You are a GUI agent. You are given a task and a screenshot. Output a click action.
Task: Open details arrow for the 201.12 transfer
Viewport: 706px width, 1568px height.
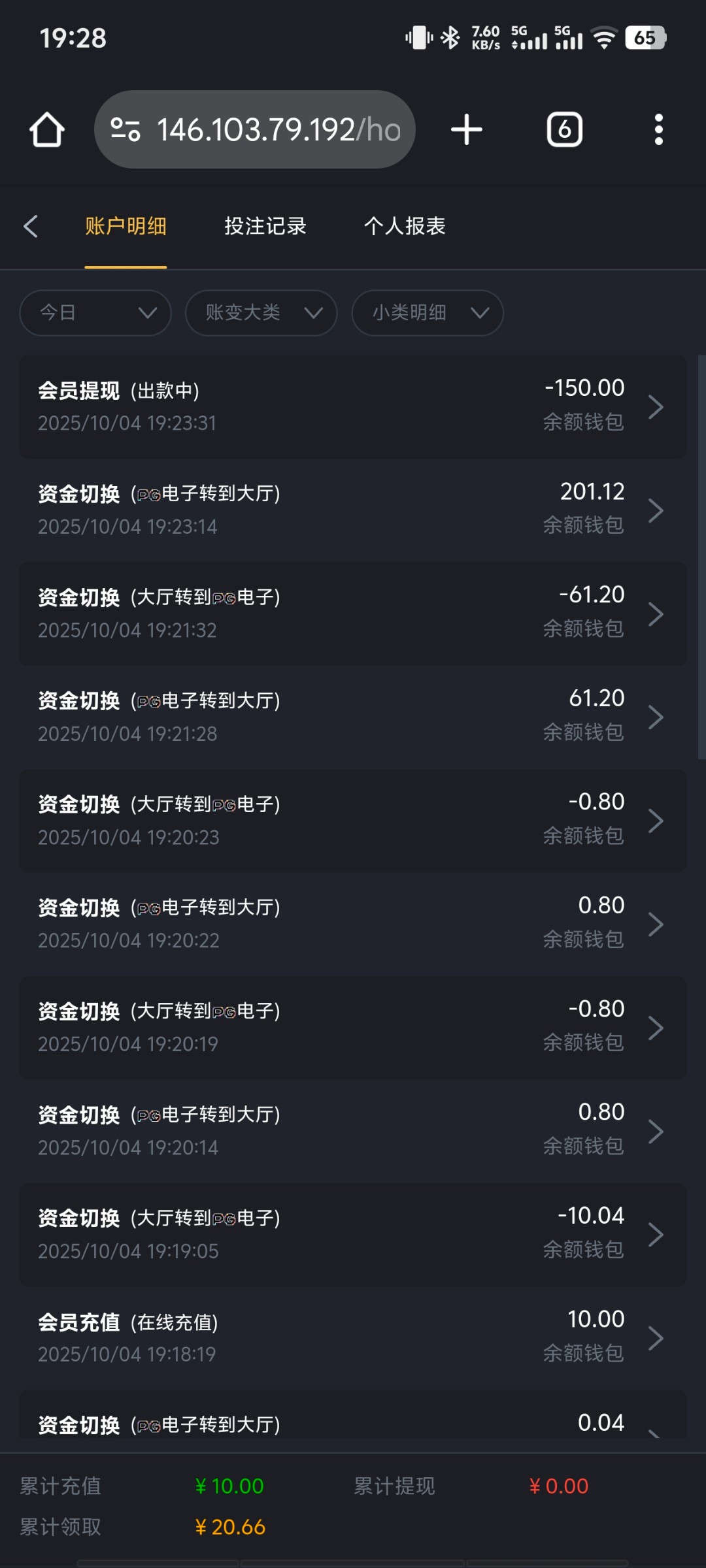(656, 510)
